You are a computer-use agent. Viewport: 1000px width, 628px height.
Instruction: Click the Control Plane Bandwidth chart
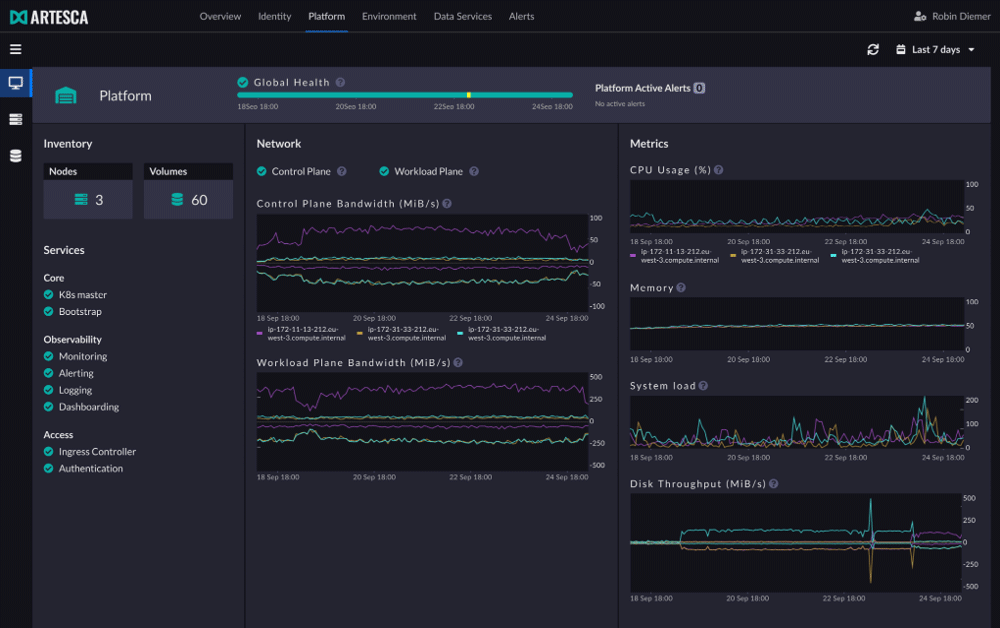click(x=422, y=263)
